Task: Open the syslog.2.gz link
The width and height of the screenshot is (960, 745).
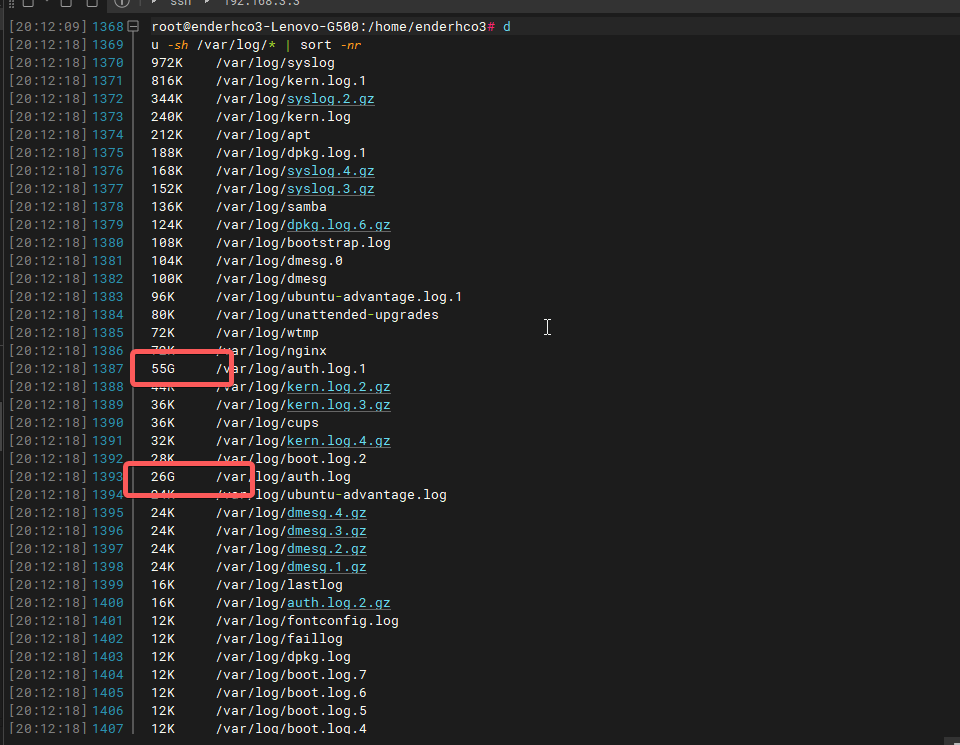Action: click(x=331, y=99)
